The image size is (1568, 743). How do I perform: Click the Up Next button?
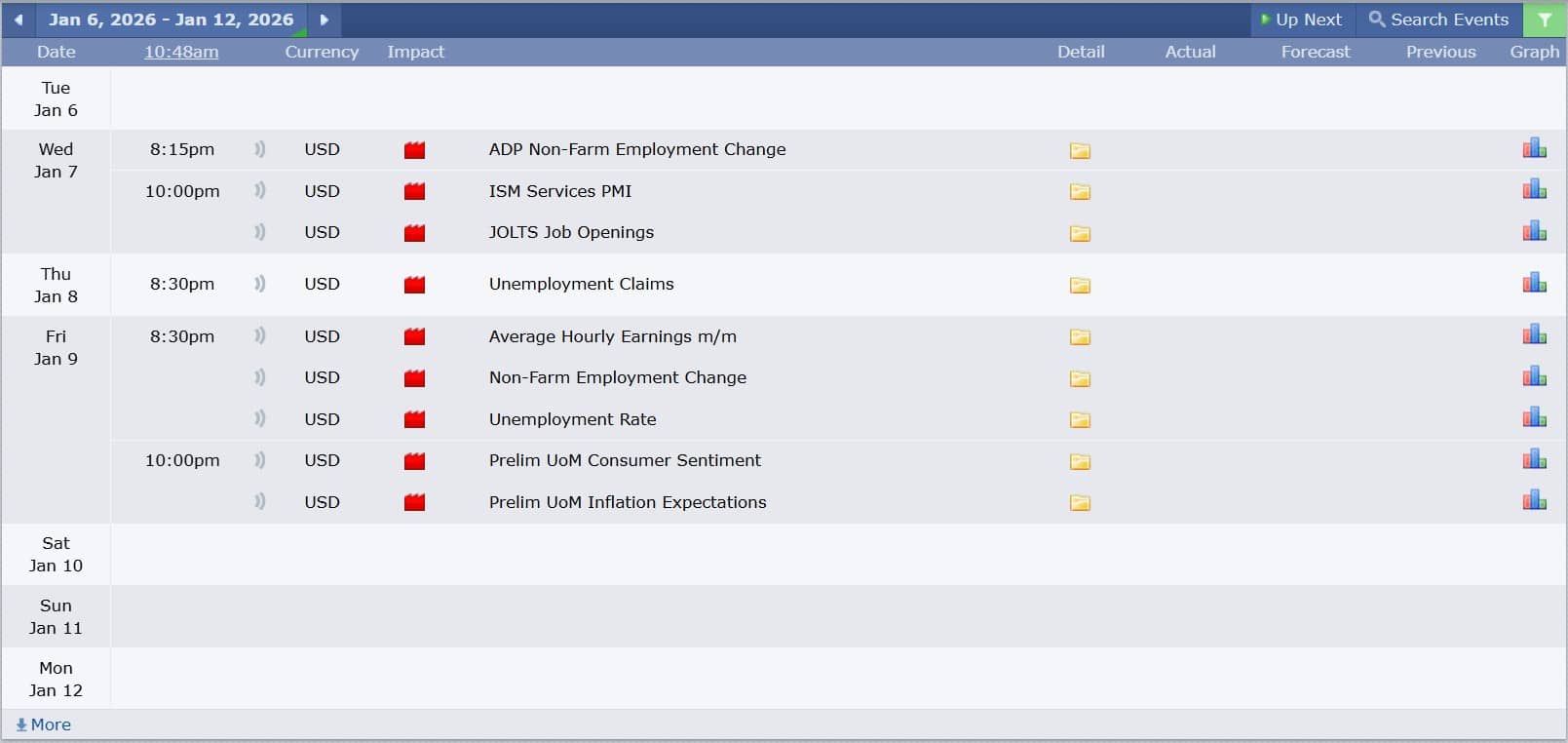click(x=1301, y=20)
